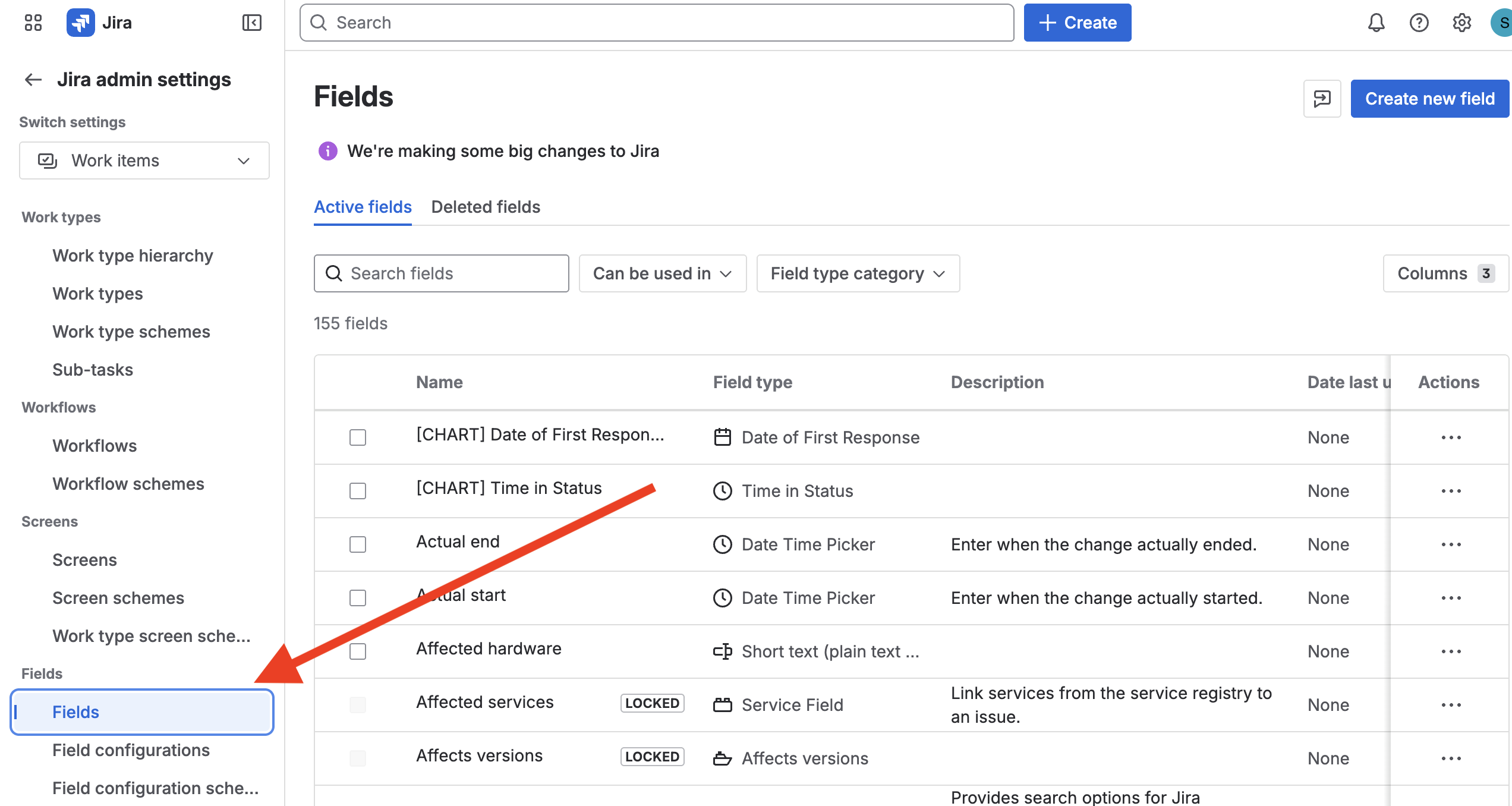1512x806 pixels.
Task: Check the [CHART] Time in Status checkbox
Action: [358, 491]
